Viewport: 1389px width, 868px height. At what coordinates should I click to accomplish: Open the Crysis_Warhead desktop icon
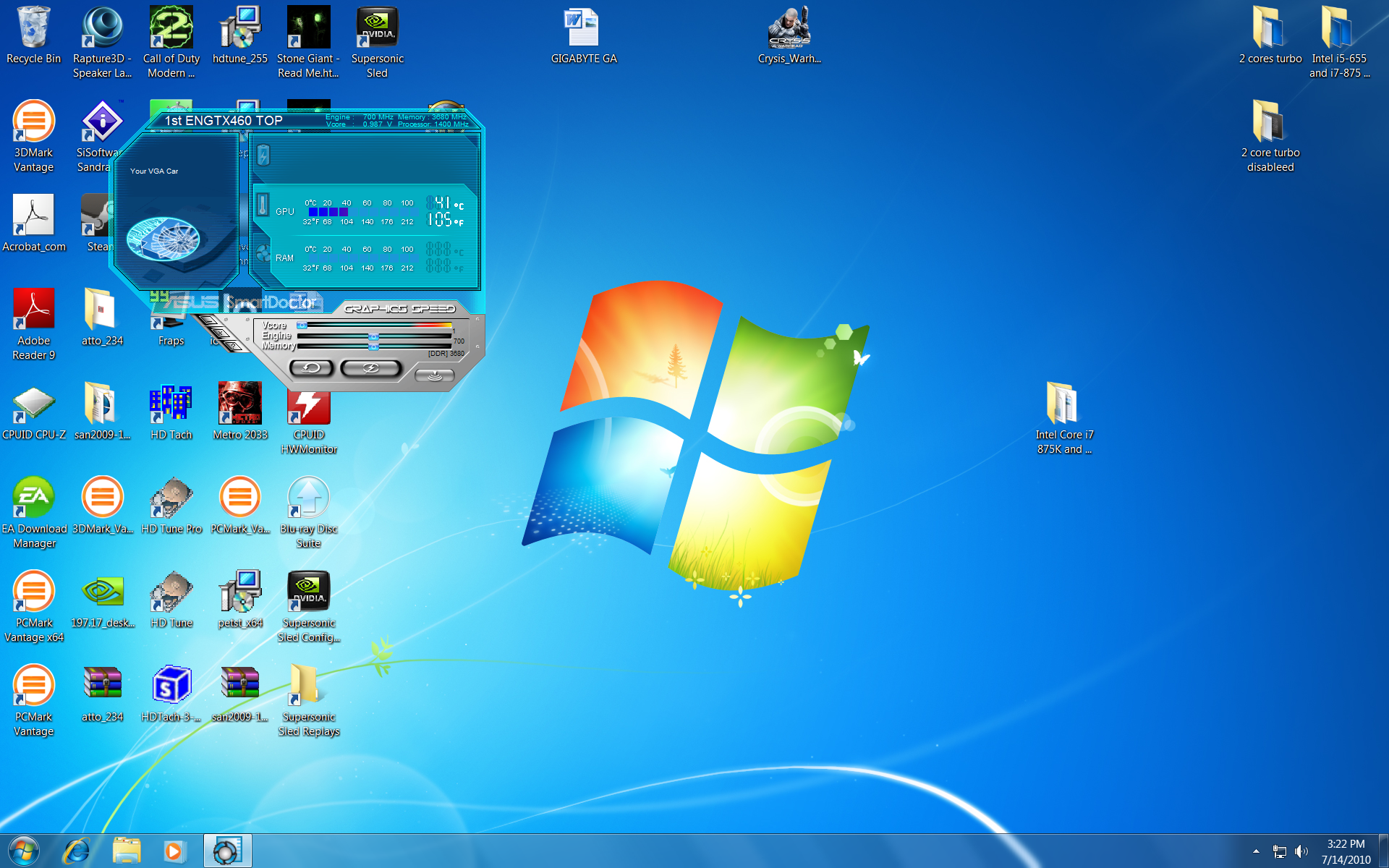point(789,35)
